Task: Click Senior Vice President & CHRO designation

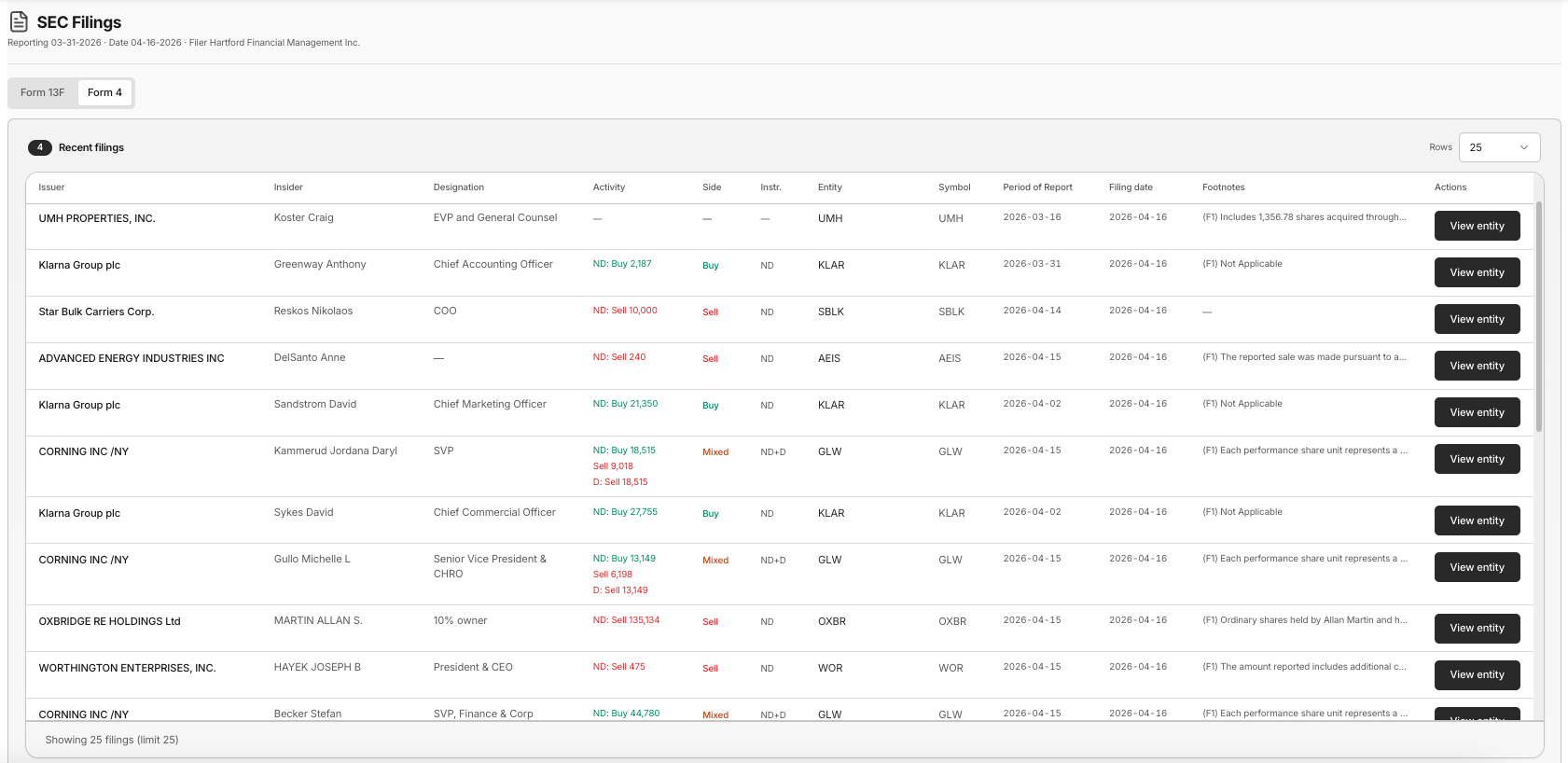Action: pyautogui.click(x=490, y=566)
